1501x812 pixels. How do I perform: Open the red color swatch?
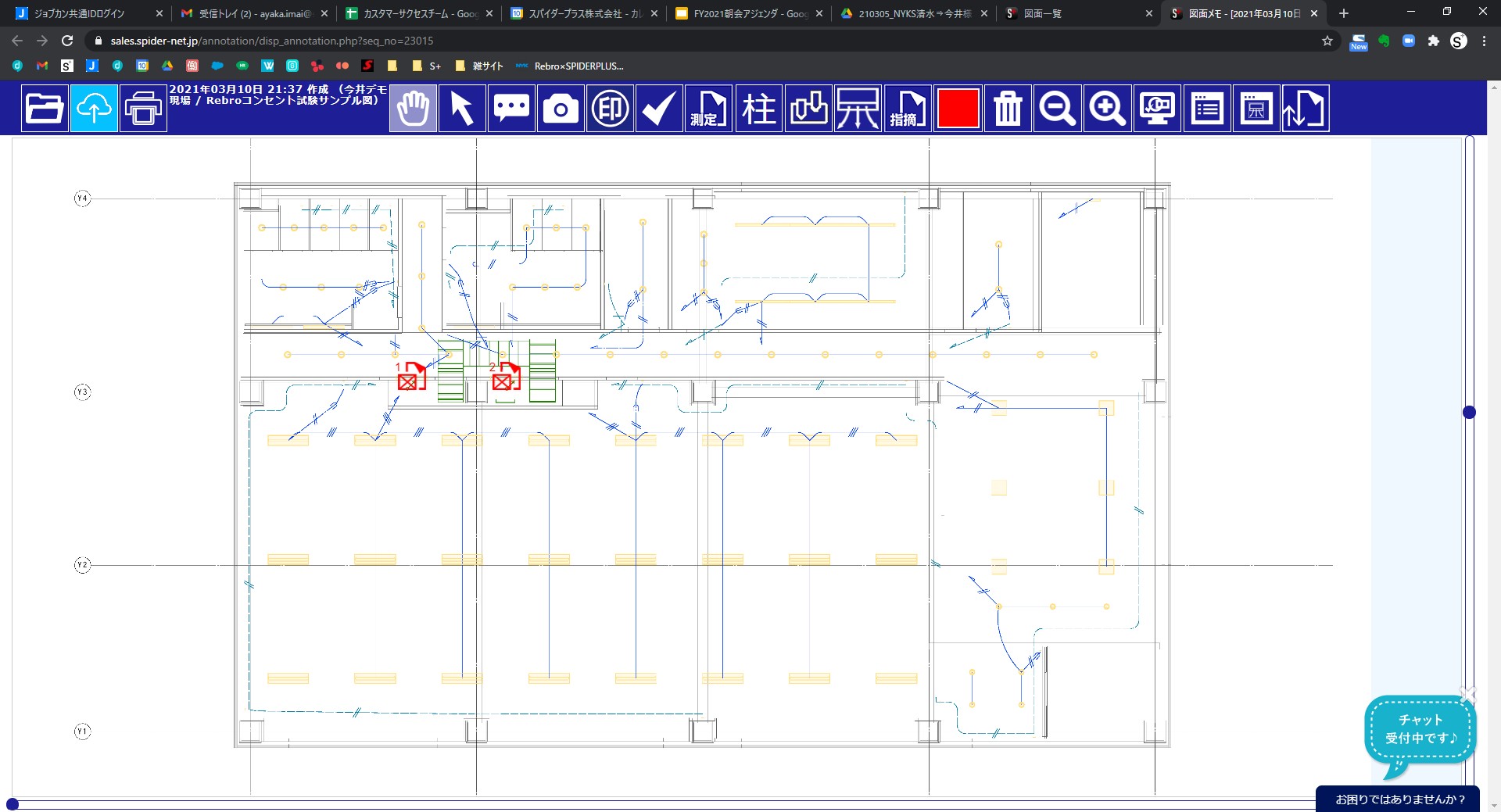[958, 108]
